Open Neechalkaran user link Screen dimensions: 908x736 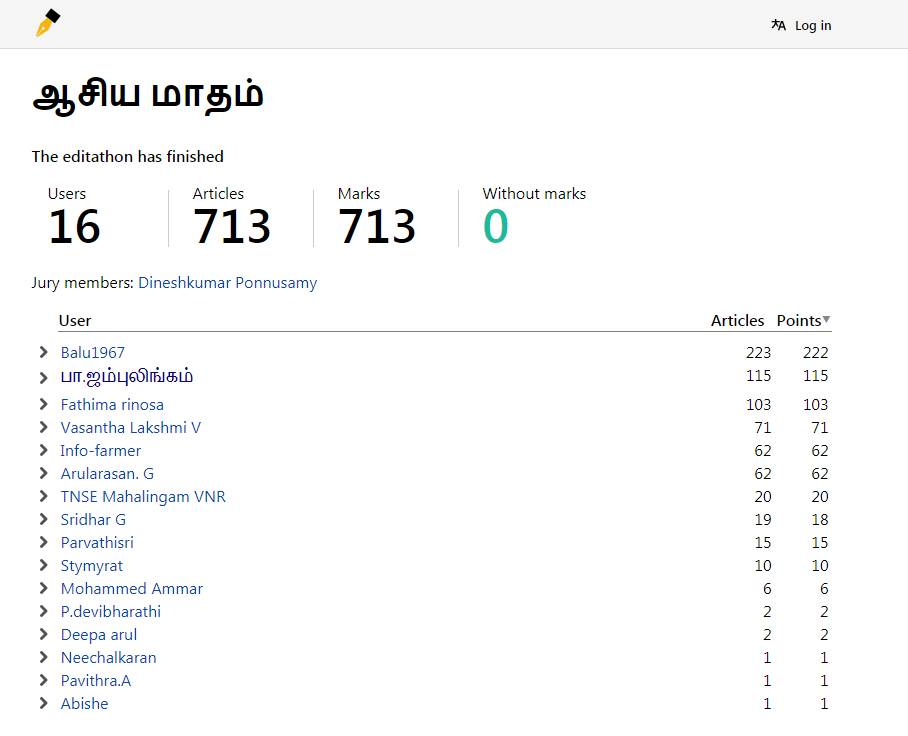coord(109,658)
